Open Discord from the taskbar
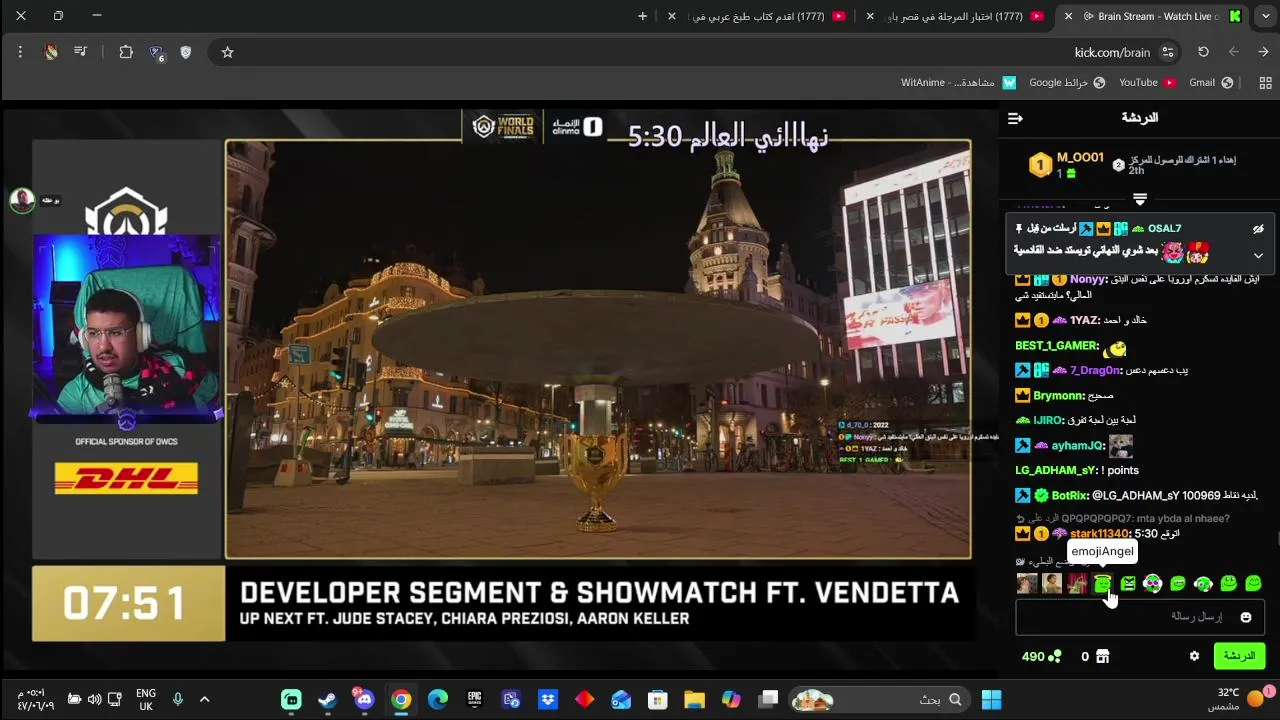The width and height of the screenshot is (1280, 720). pos(364,700)
